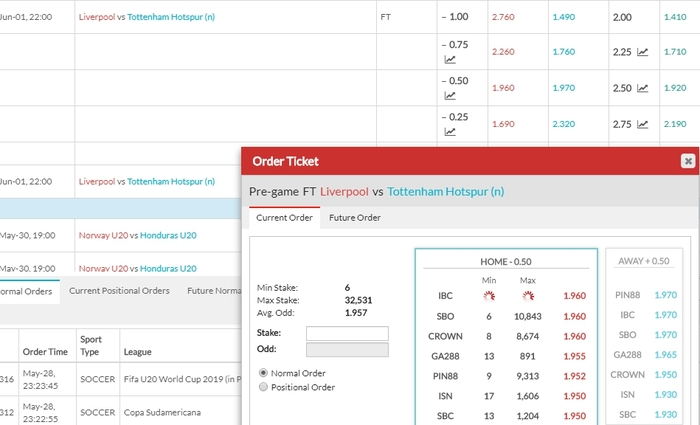The image size is (700, 425).
Task: Switch to Current Order tab
Action: (285, 218)
